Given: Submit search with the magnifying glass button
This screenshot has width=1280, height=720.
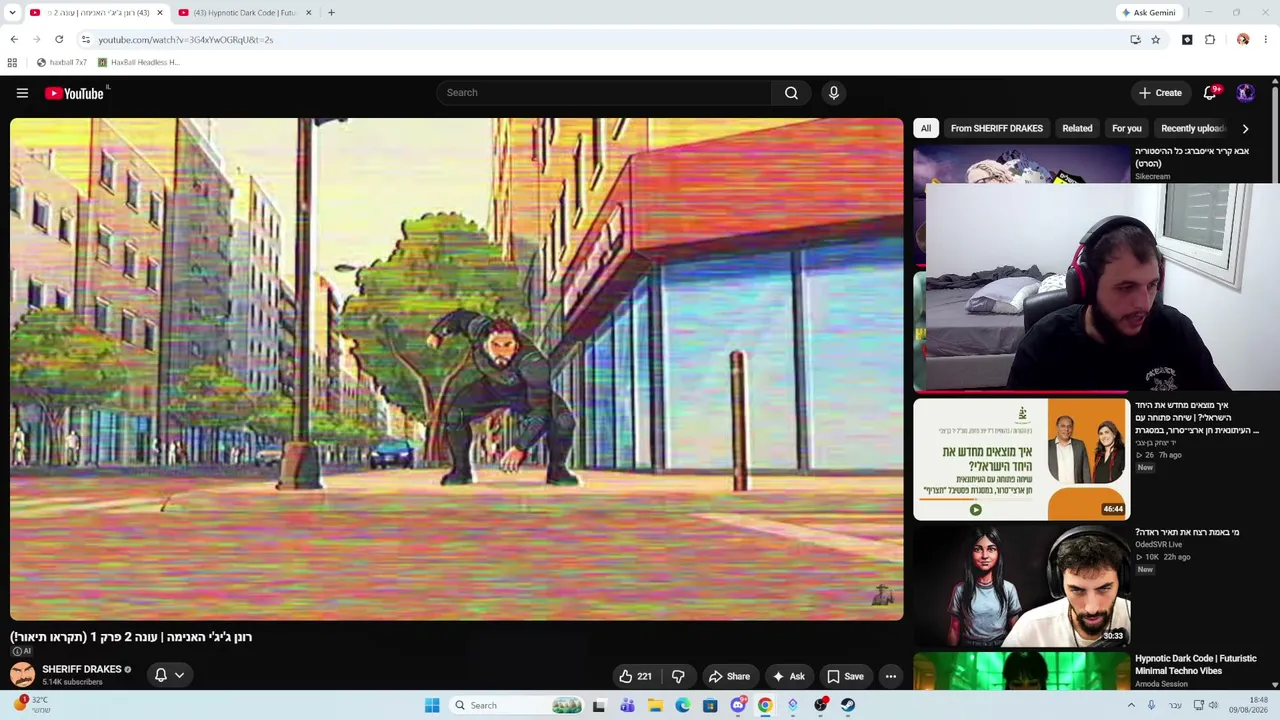Looking at the screenshot, I should tap(791, 93).
